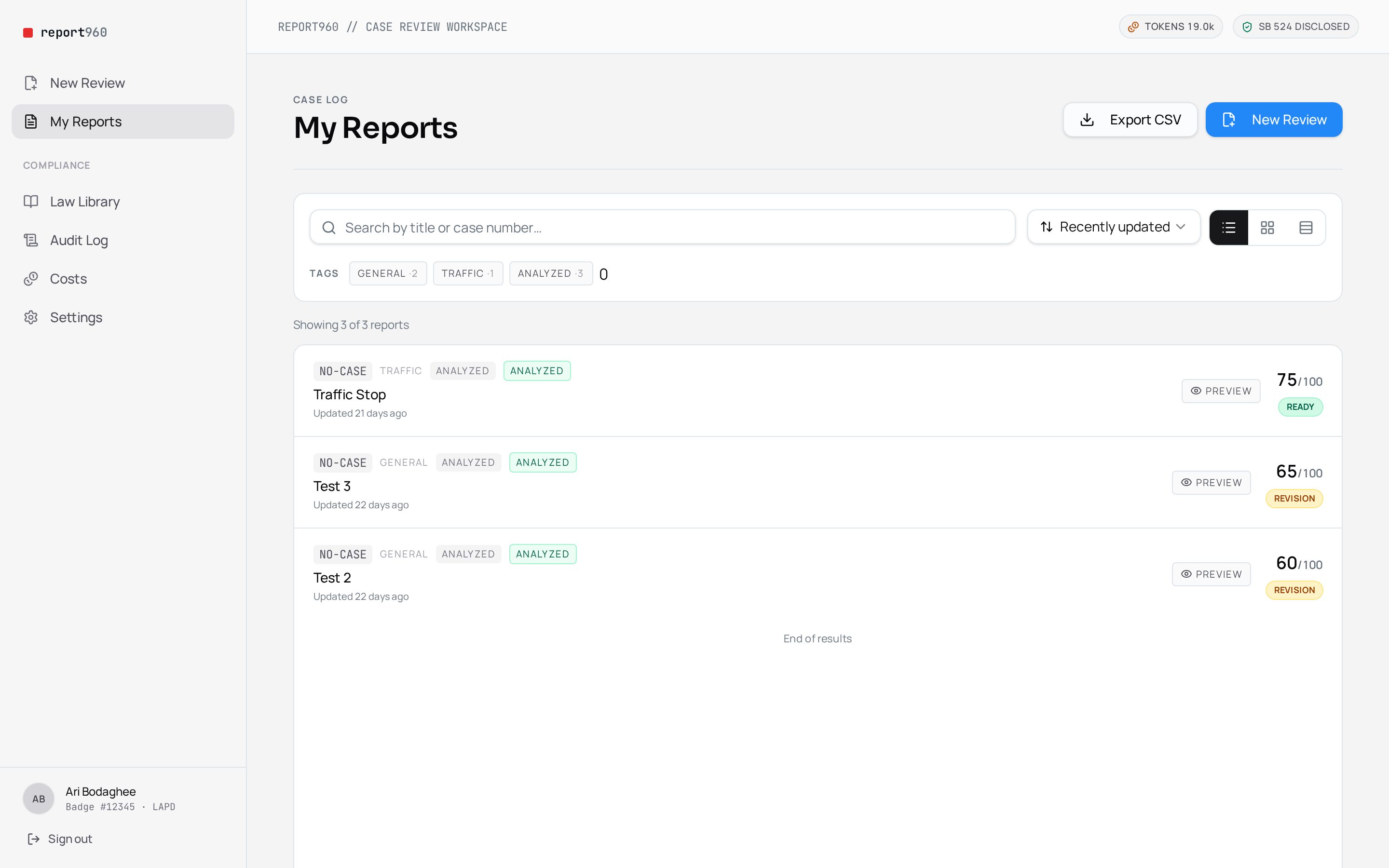Export the reports as CSV
The width and height of the screenshot is (1389, 868).
(1130, 120)
